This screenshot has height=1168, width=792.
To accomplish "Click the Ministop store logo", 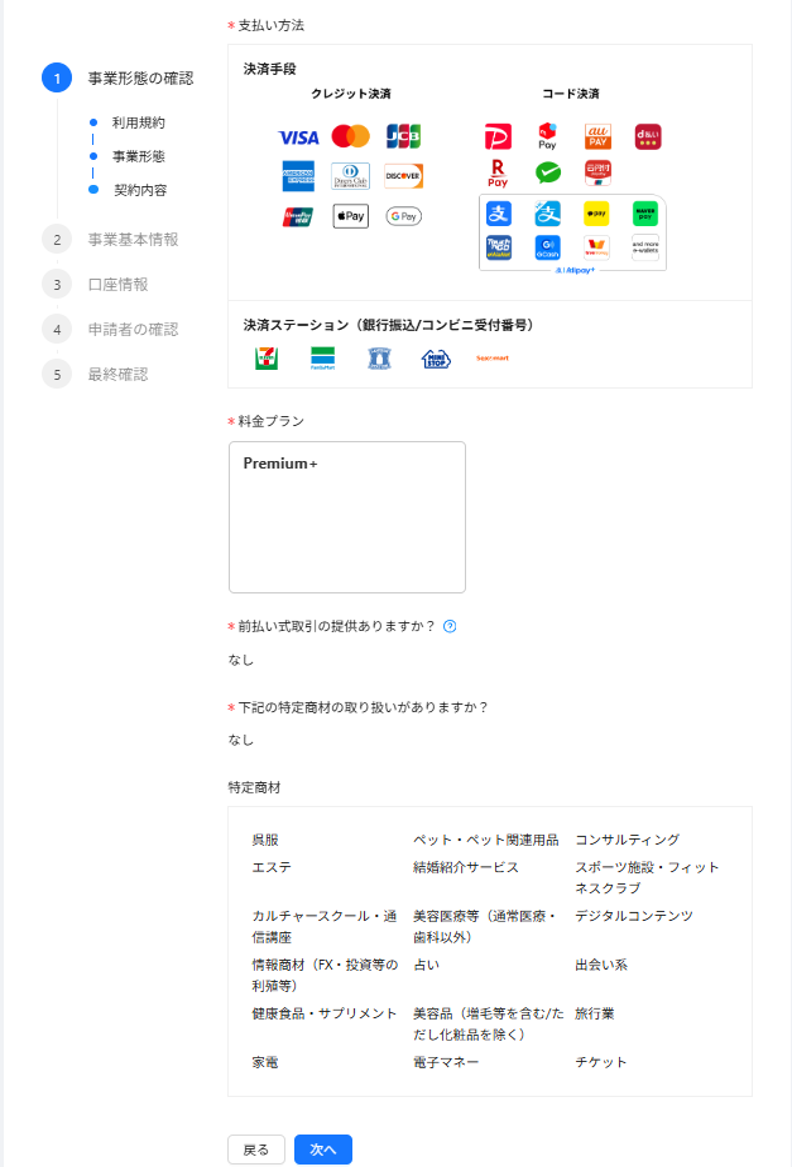I will pyautogui.click(x=436, y=359).
